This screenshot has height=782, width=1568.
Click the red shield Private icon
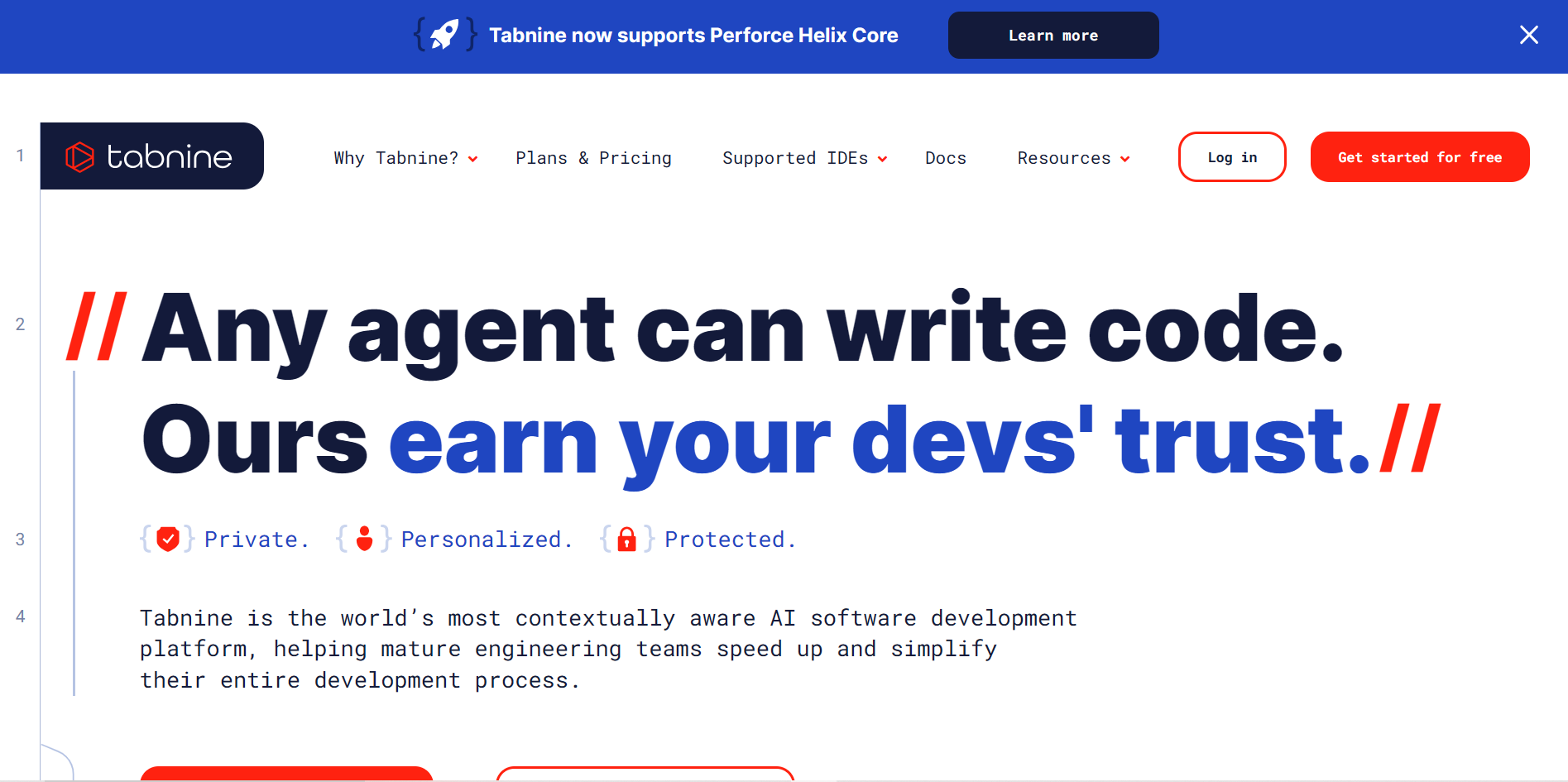click(x=168, y=539)
